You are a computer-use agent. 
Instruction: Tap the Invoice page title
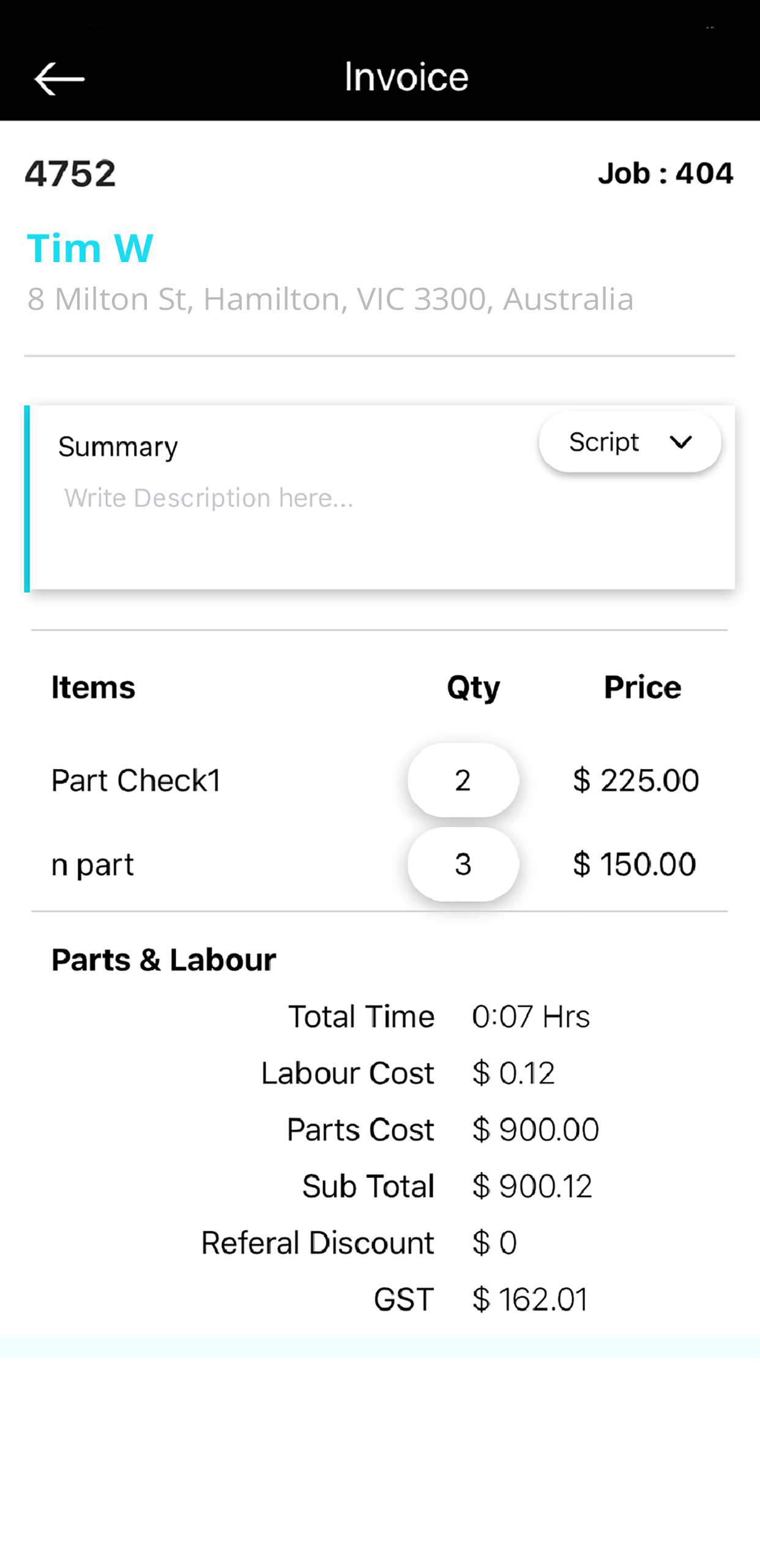(406, 77)
